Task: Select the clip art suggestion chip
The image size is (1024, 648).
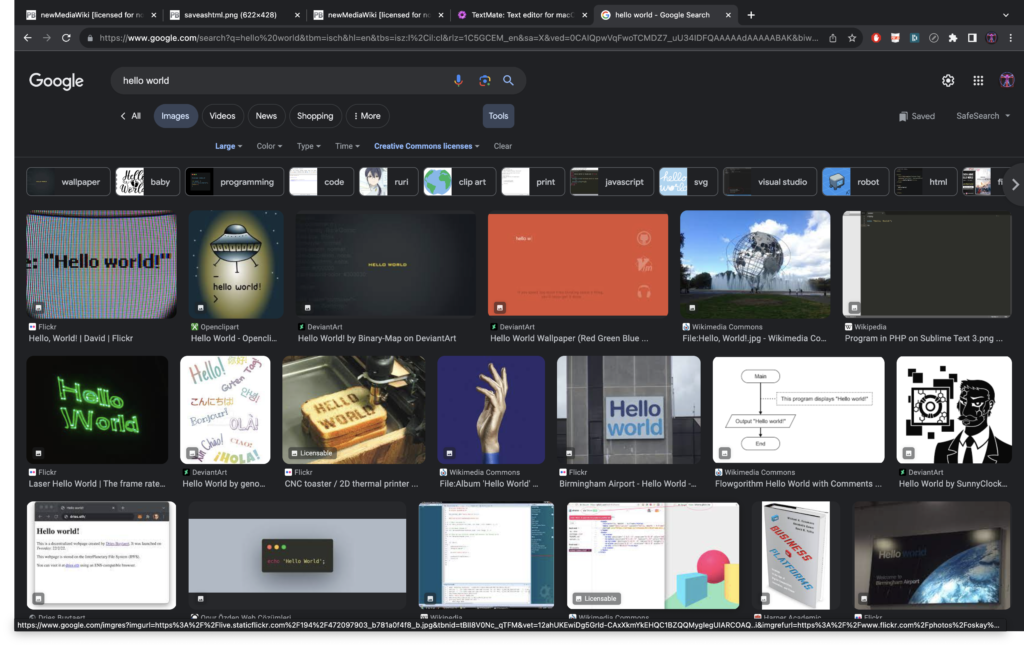Action: [x=458, y=182]
